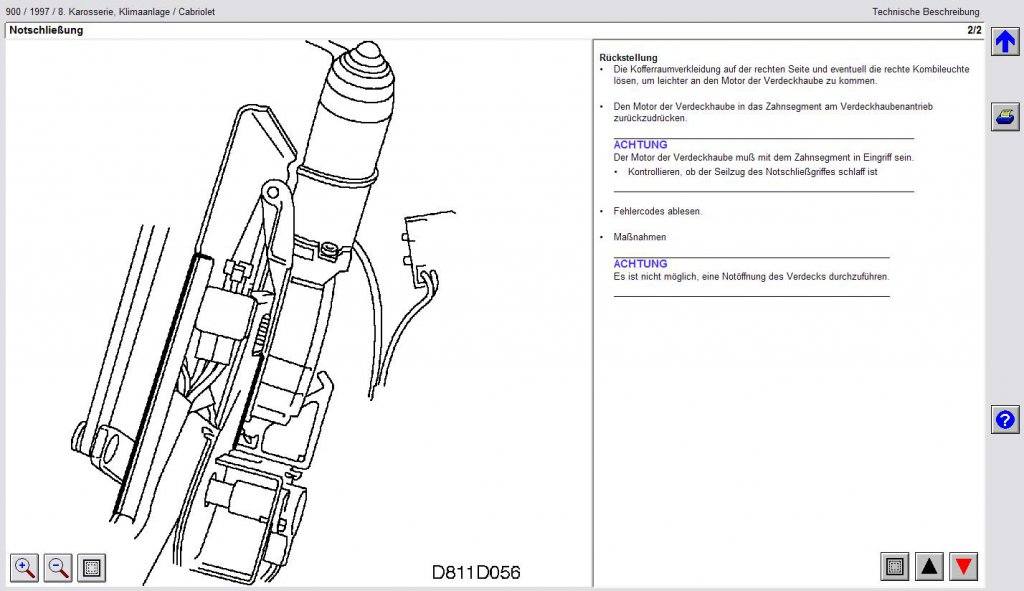Click the 'Maßnahmen' bullet item
Viewport: 1024px width, 591px height.
click(x=639, y=237)
